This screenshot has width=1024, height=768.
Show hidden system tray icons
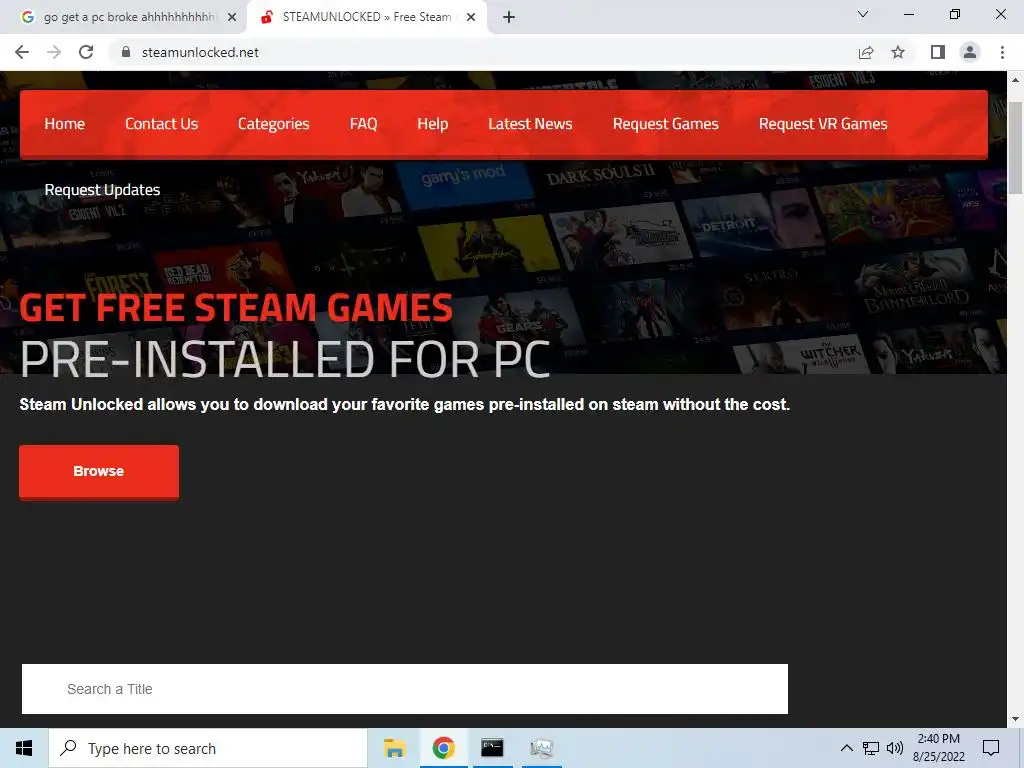coord(846,748)
